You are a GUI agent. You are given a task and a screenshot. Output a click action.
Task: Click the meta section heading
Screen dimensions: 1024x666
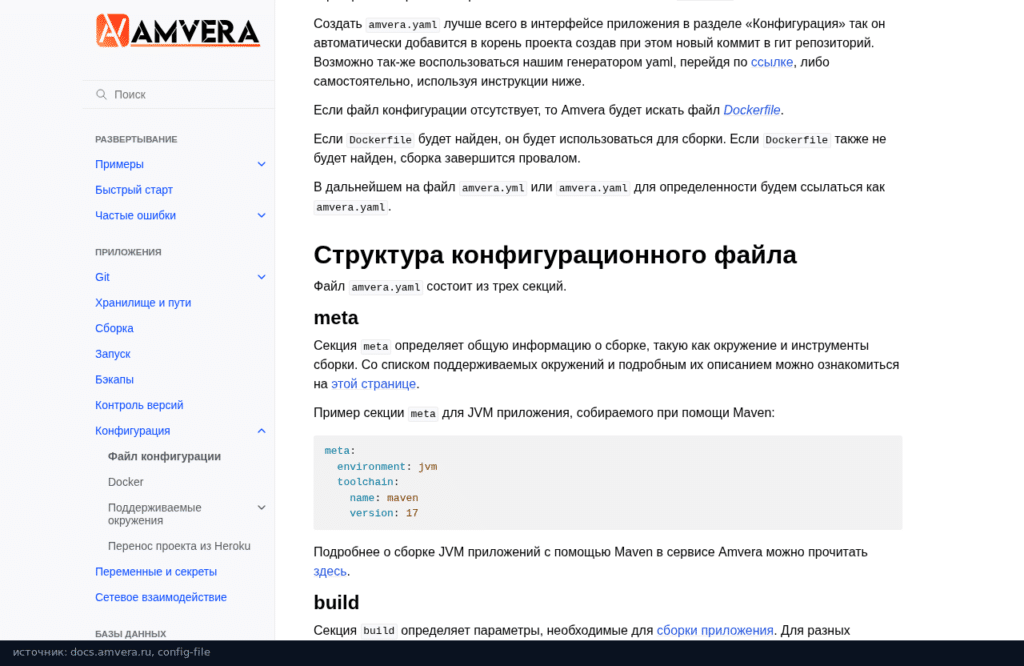point(336,317)
